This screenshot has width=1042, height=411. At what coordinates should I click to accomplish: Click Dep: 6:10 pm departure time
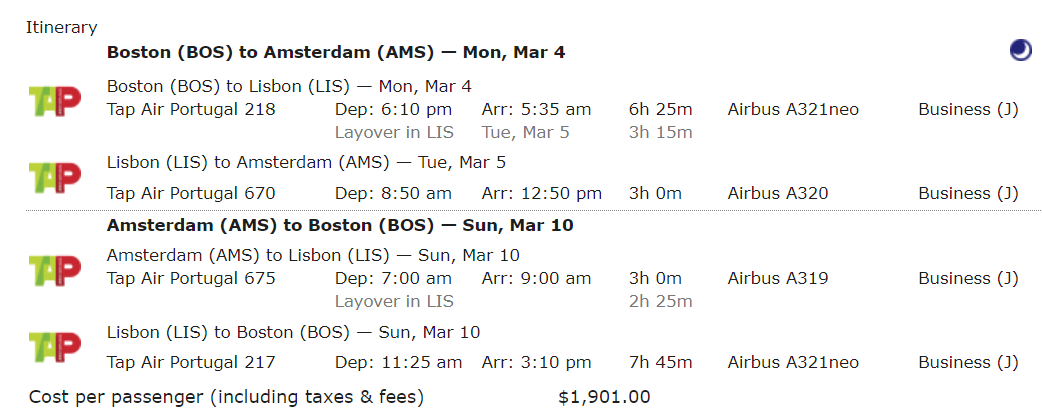393,109
